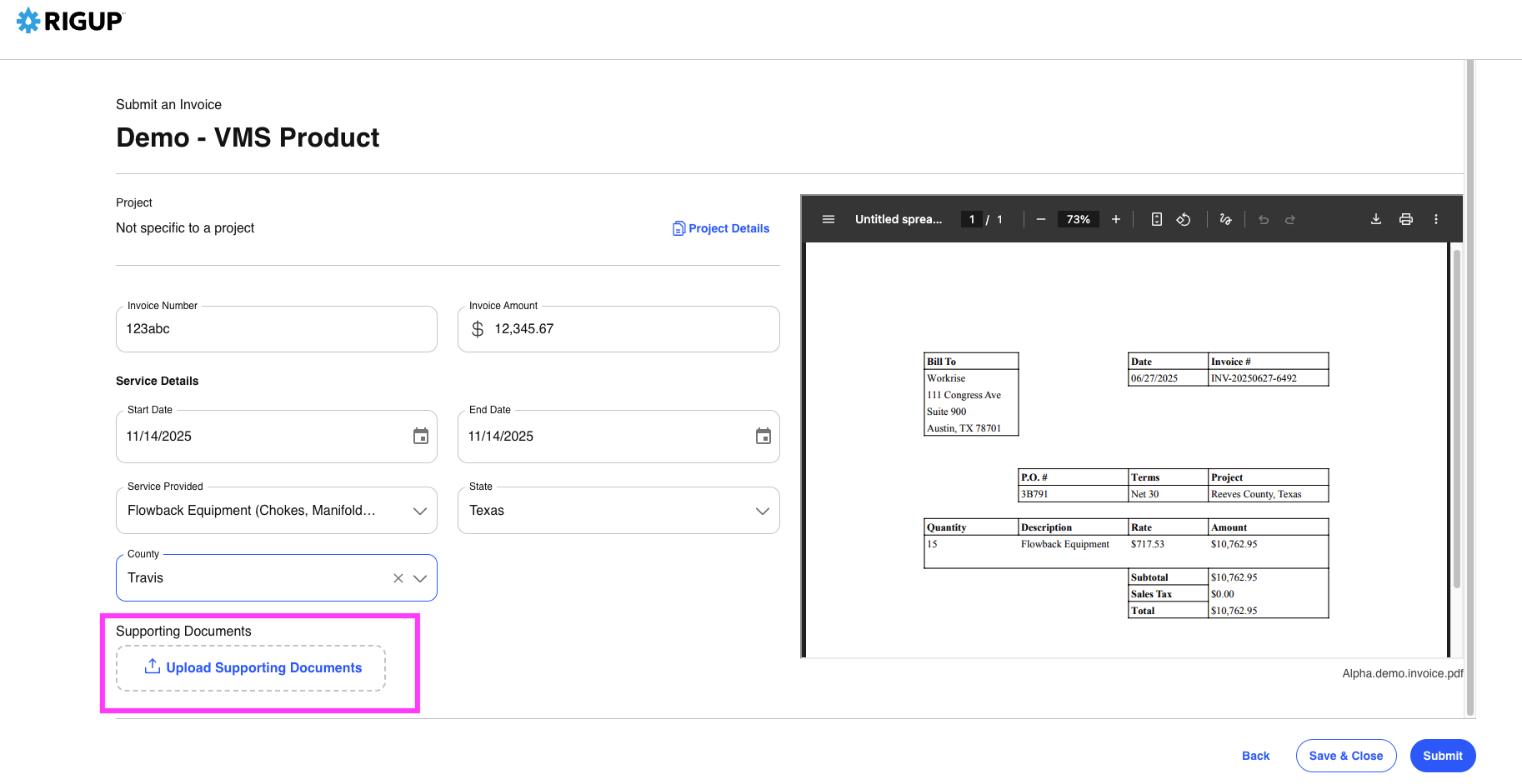Click the Project Details document icon
Screen dimensions: 1522x784
click(678, 228)
